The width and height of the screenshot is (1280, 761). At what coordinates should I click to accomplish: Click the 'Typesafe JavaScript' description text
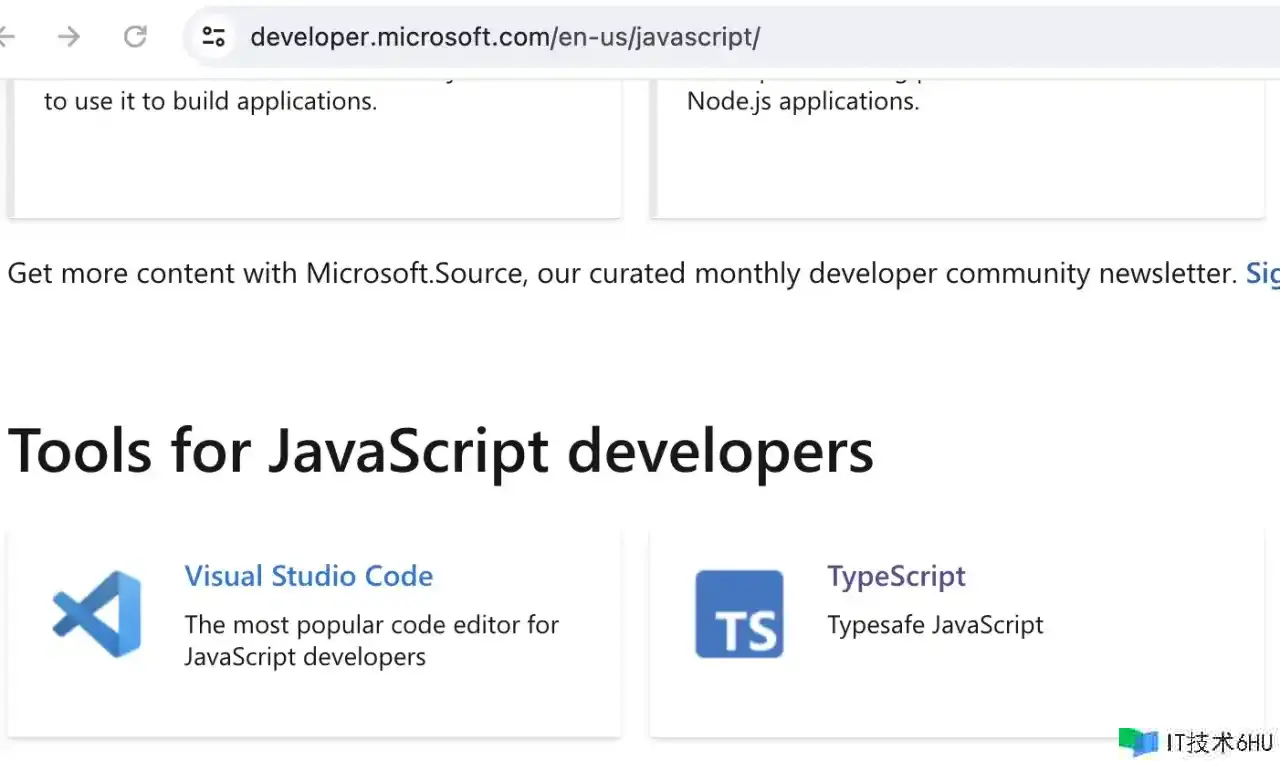[935, 625]
